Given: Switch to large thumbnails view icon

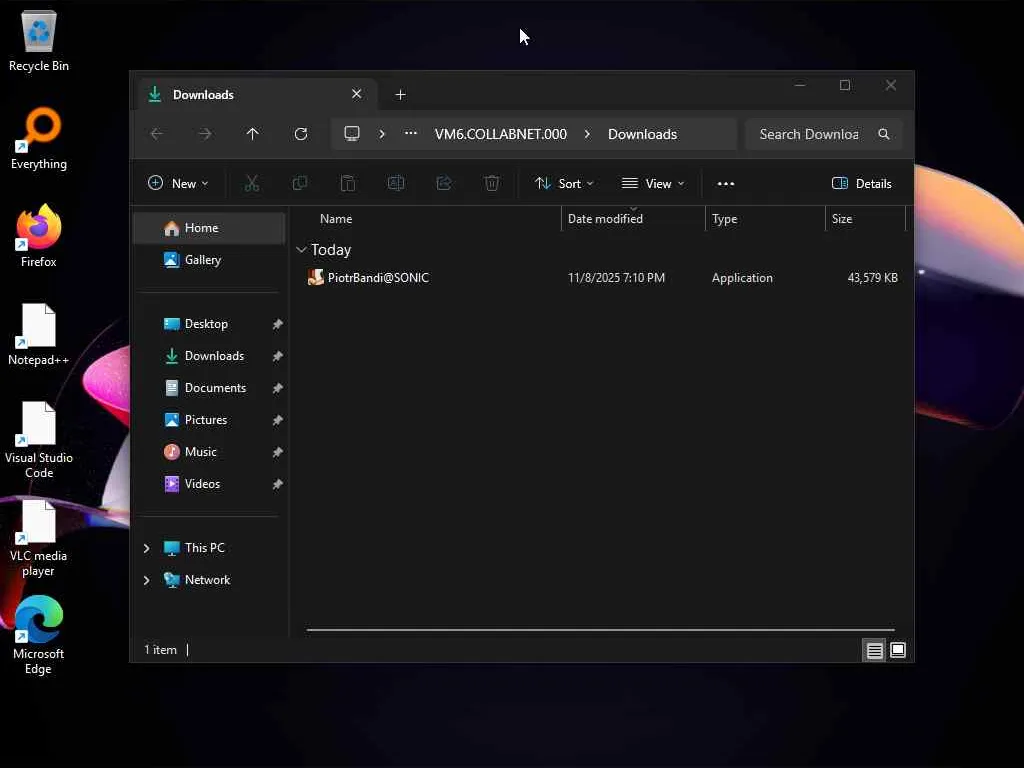Looking at the screenshot, I should point(898,650).
